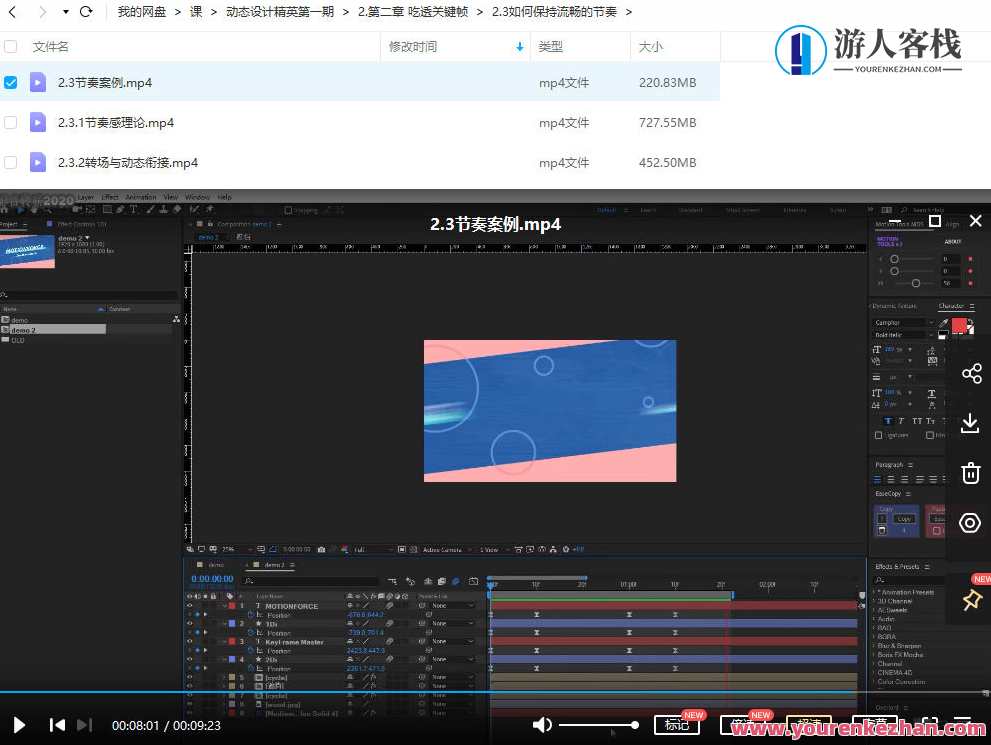Click the trash delete icon in the right sidebar
991x745 pixels.
click(x=969, y=473)
